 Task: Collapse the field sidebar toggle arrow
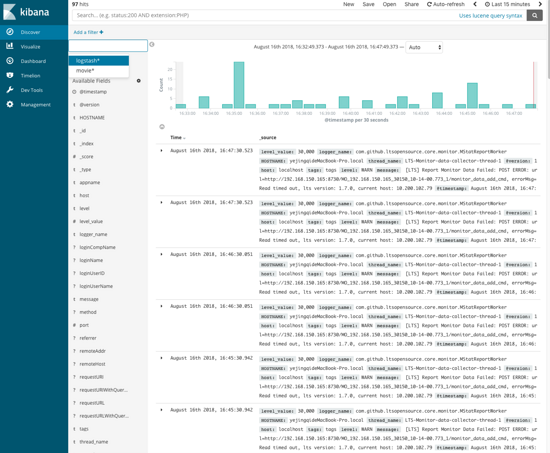[x=152, y=44]
